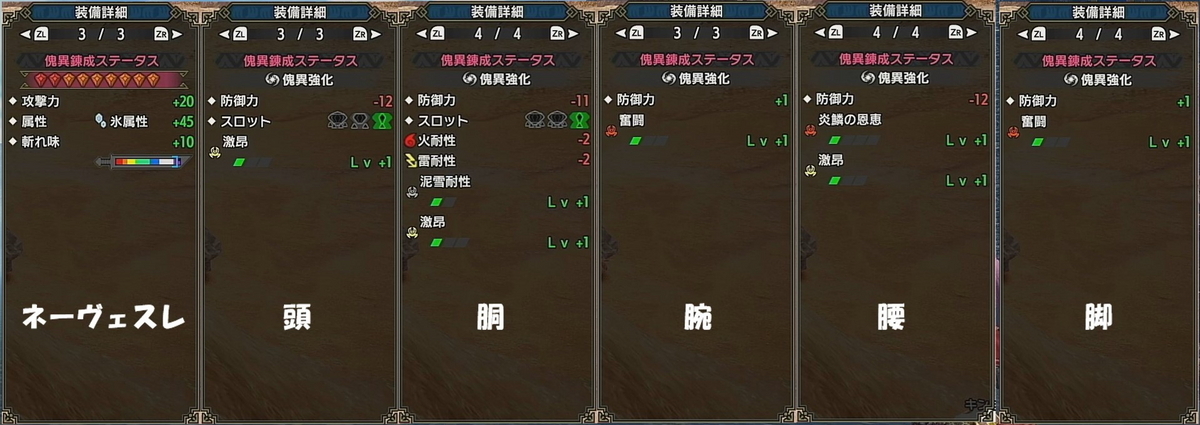The image size is (1200, 425).
Task: Click the ZL page button in the 胴 panel
Action: tap(441, 32)
